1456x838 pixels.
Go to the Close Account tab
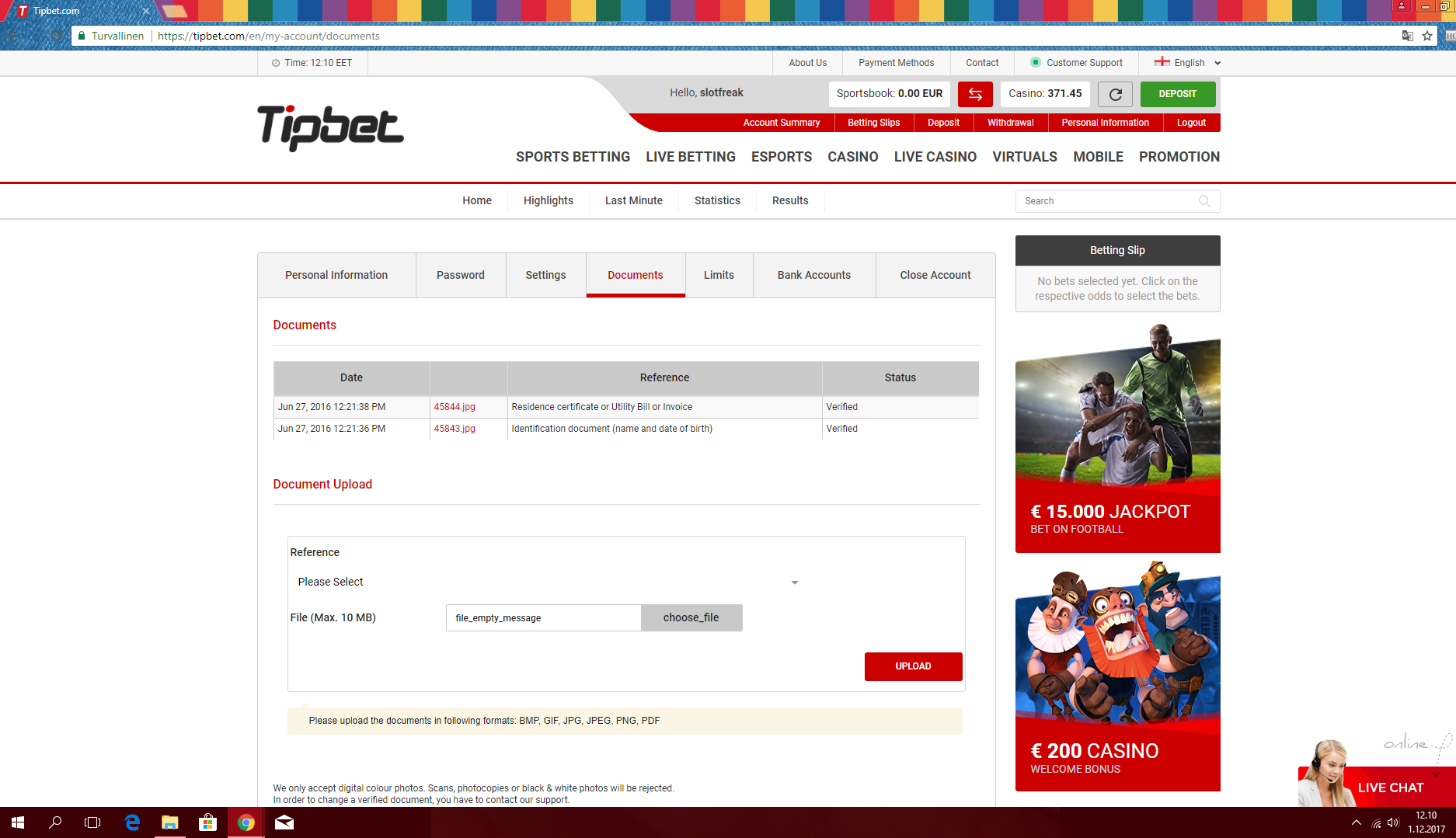click(x=935, y=275)
